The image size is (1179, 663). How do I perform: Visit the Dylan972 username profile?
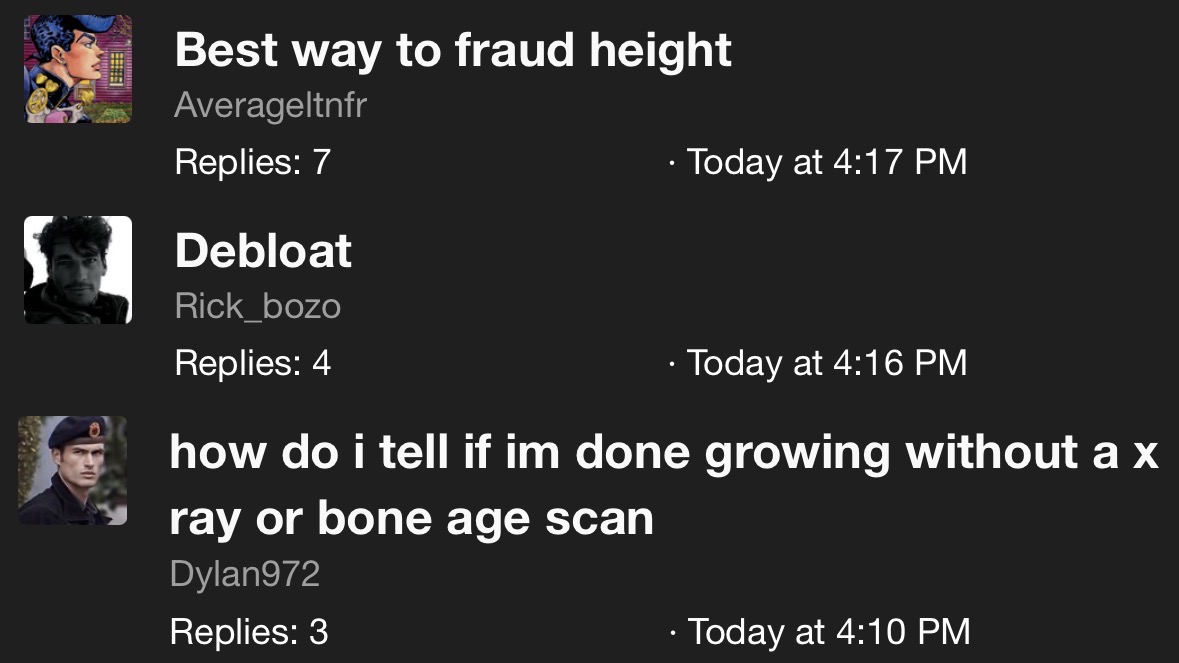tap(245, 574)
